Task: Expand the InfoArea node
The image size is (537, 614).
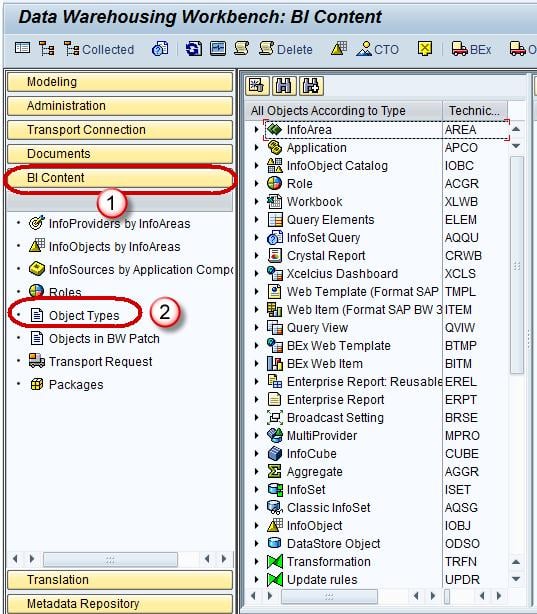Action: click(x=257, y=129)
